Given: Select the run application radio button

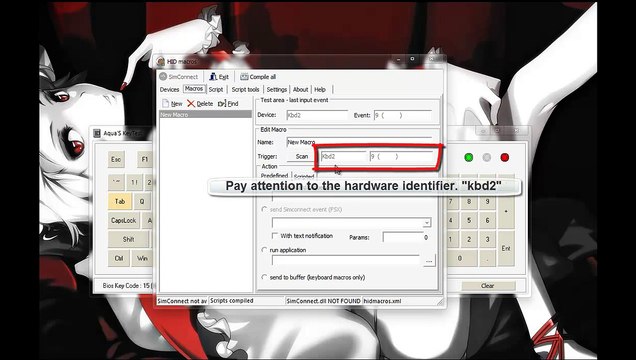Looking at the screenshot, I should (264, 250).
